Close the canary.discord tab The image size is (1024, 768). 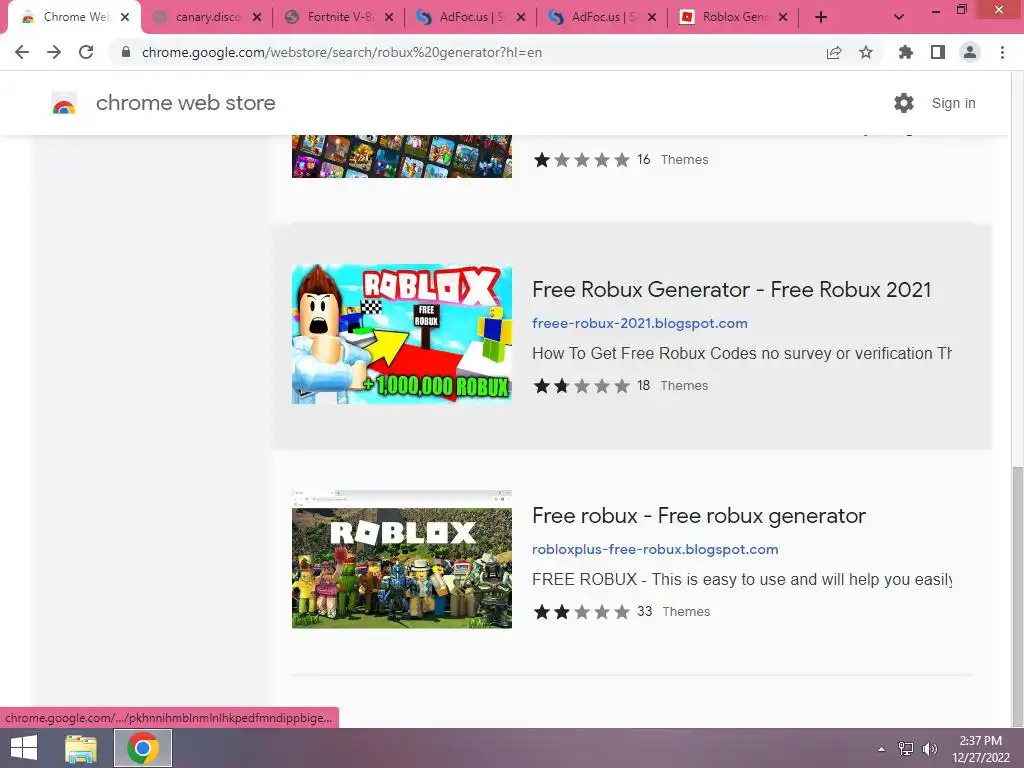pyautogui.click(x=257, y=18)
